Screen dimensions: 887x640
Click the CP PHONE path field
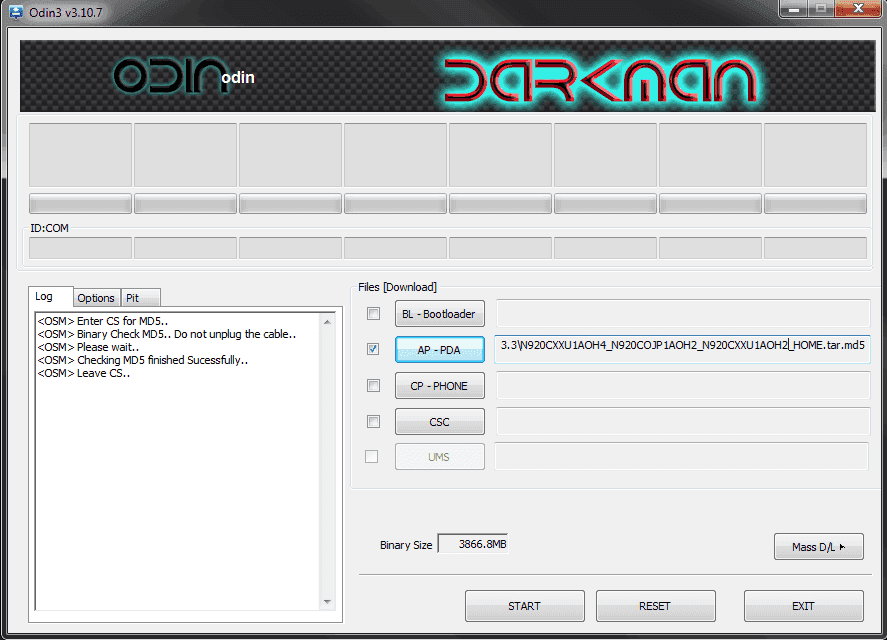pyautogui.click(x=683, y=385)
